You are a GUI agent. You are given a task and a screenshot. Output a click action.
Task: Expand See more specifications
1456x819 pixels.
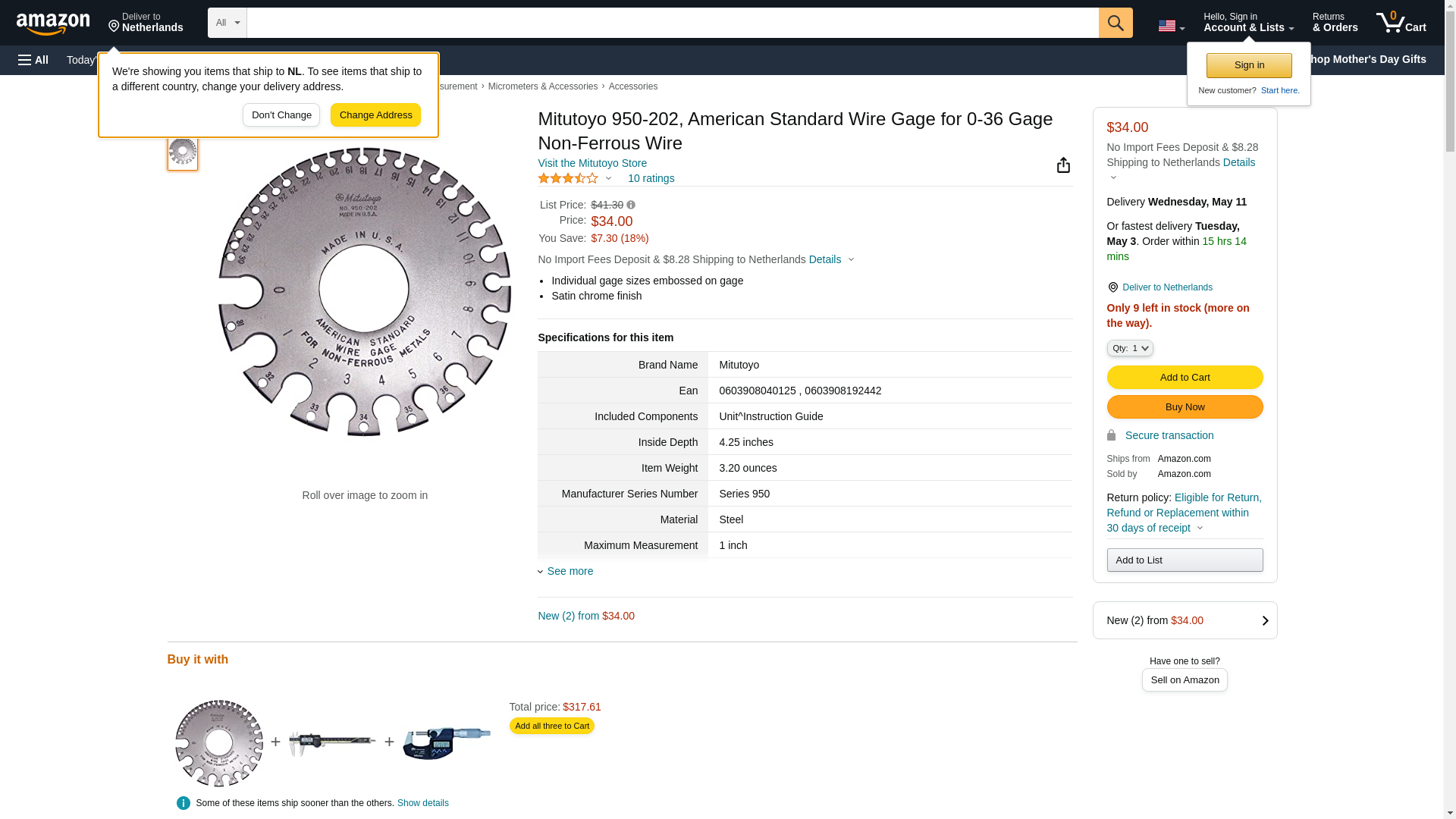point(570,571)
